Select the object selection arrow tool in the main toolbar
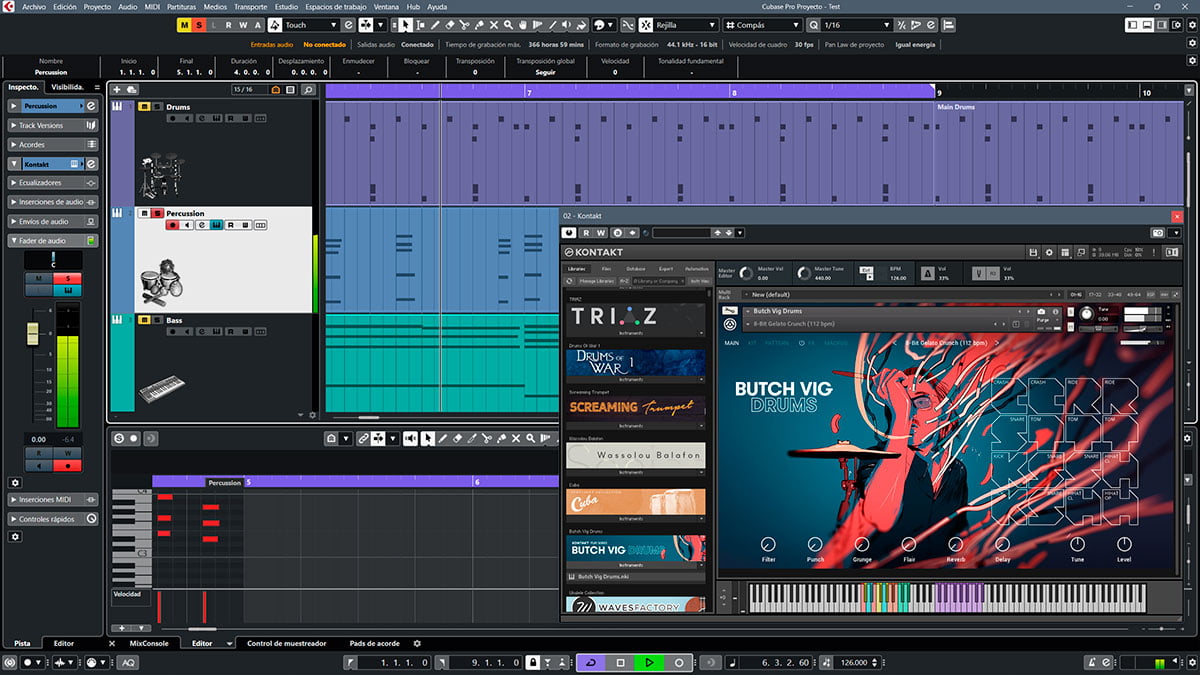Image resolution: width=1200 pixels, height=675 pixels. (405, 25)
